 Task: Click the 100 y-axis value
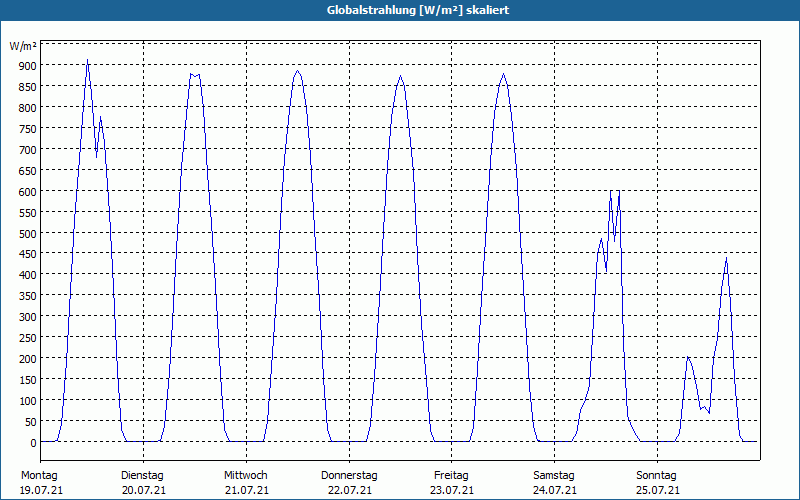28,401
